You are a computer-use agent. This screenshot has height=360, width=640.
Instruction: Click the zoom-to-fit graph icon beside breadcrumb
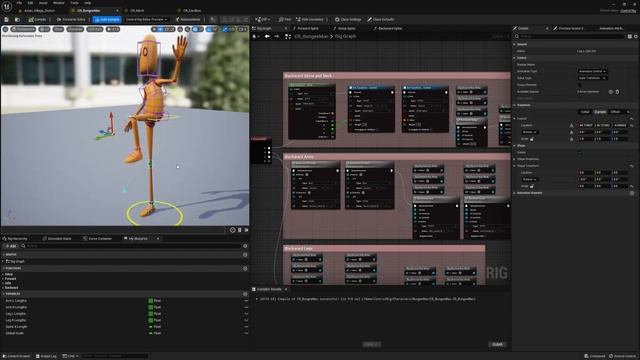click(288, 36)
